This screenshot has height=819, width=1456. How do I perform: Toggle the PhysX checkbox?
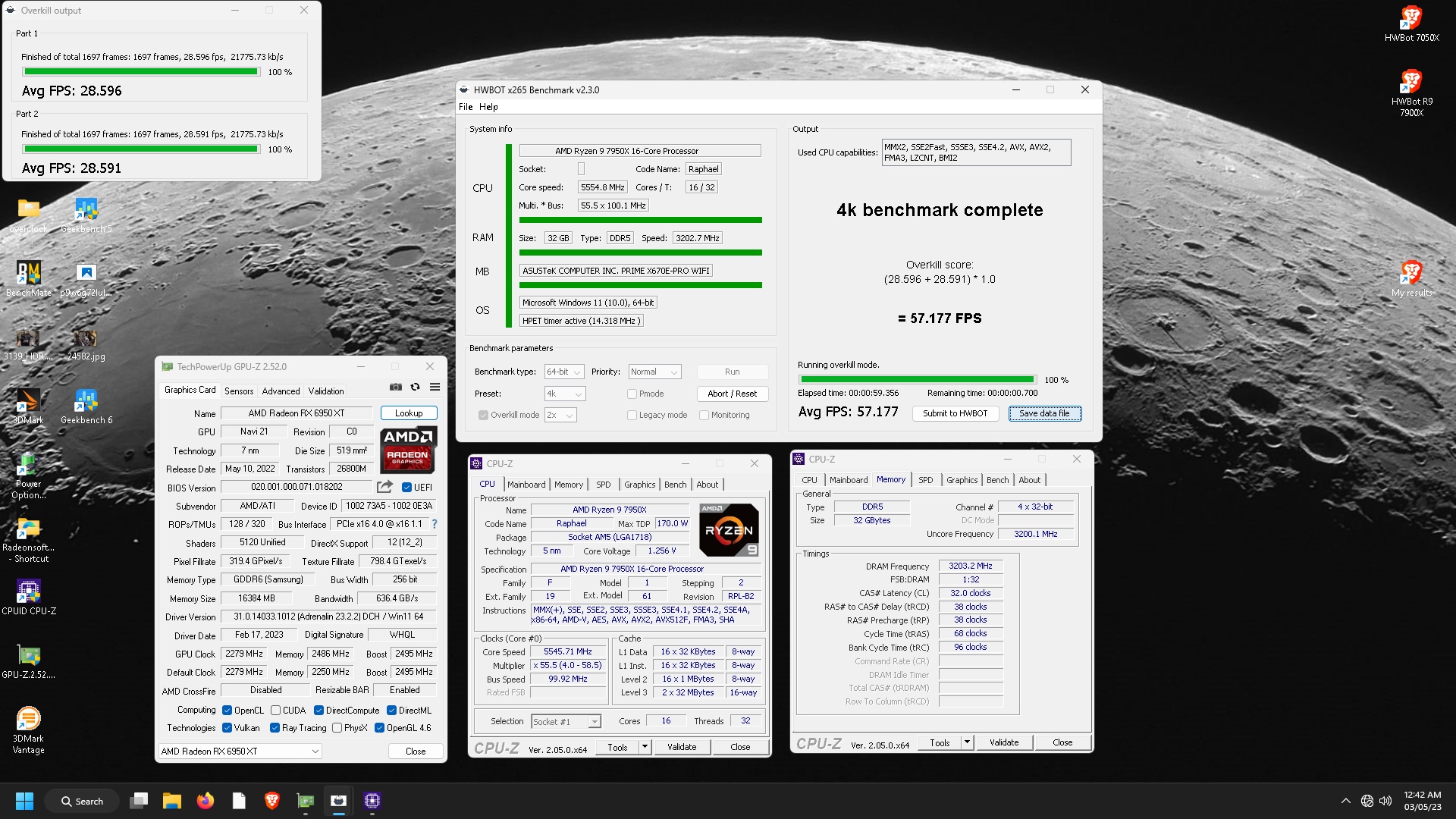click(337, 728)
